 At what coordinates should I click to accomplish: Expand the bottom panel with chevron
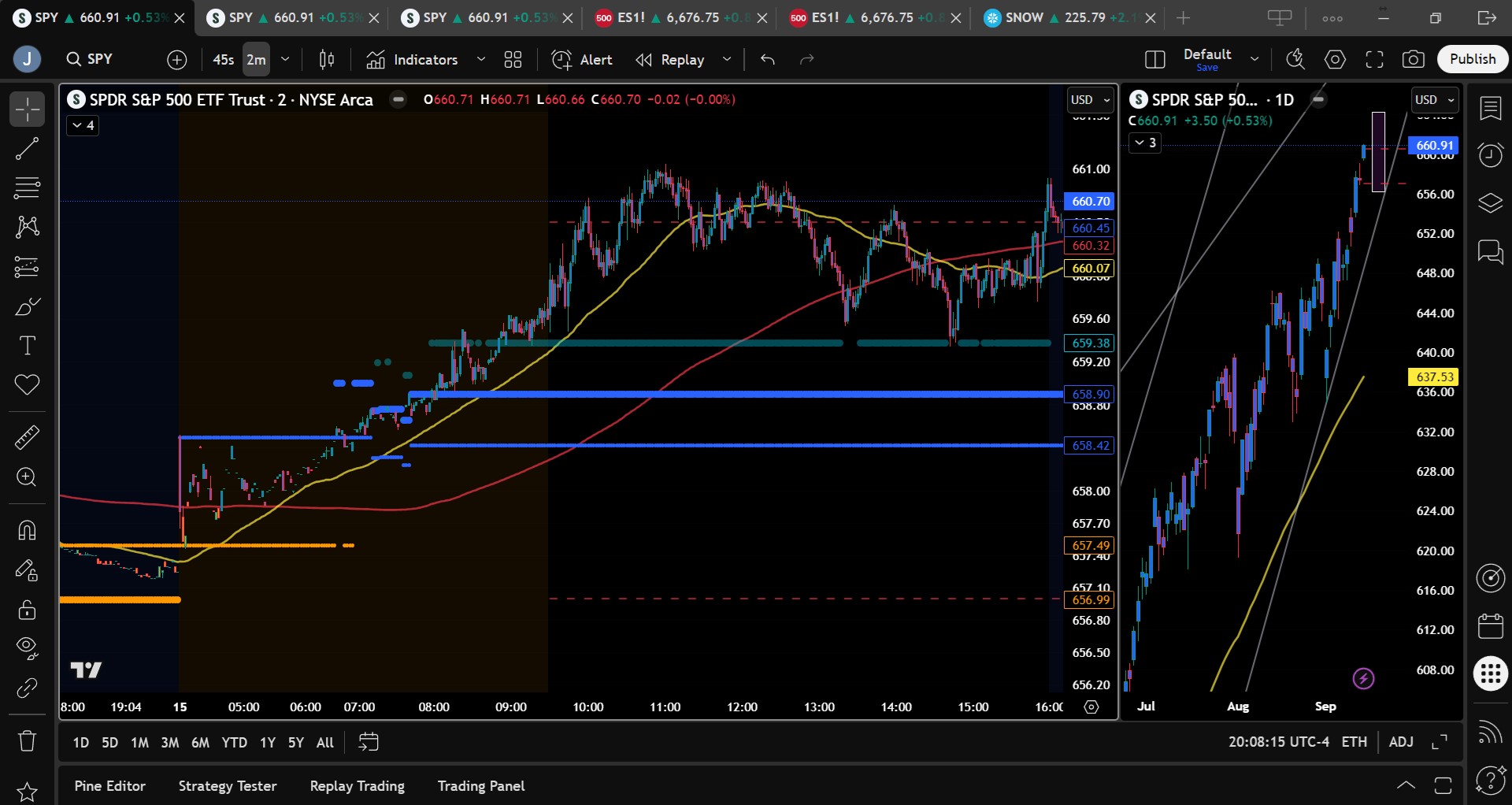(1406, 785)
